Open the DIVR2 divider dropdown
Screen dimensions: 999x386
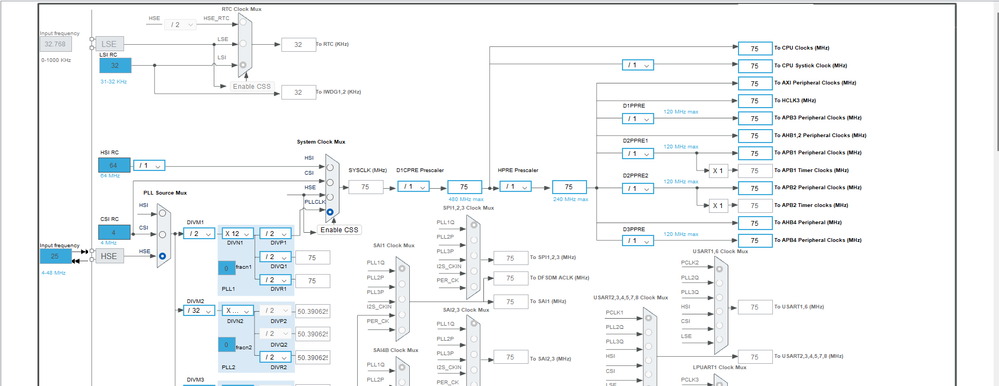click(x=276, y=357)
